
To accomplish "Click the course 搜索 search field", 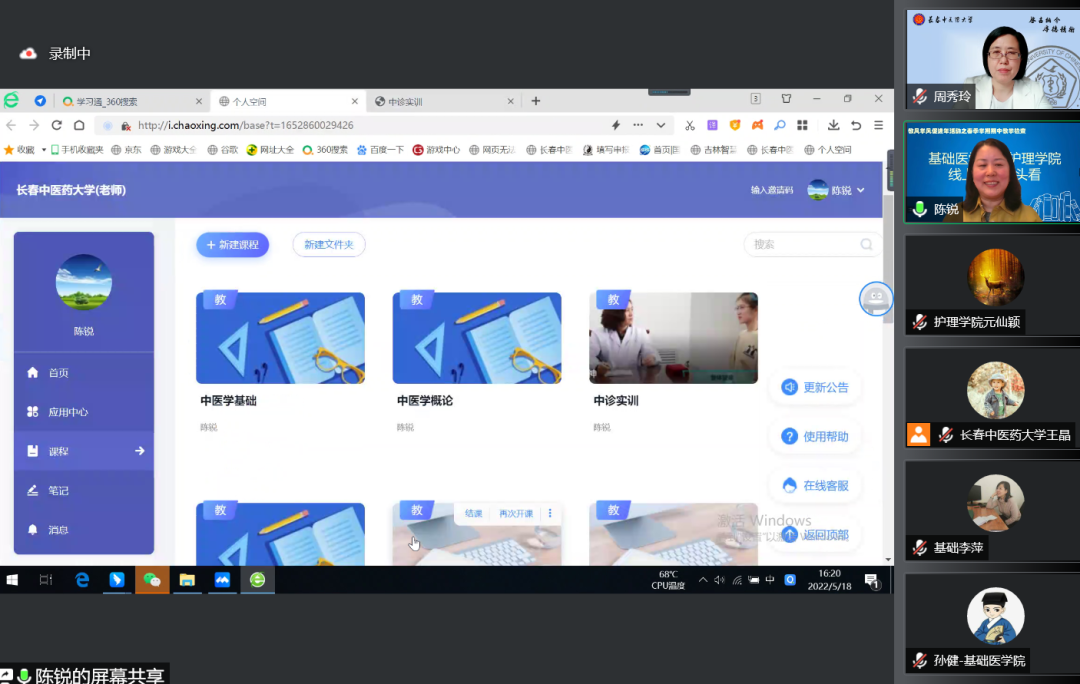I will (x=805, y=245).
